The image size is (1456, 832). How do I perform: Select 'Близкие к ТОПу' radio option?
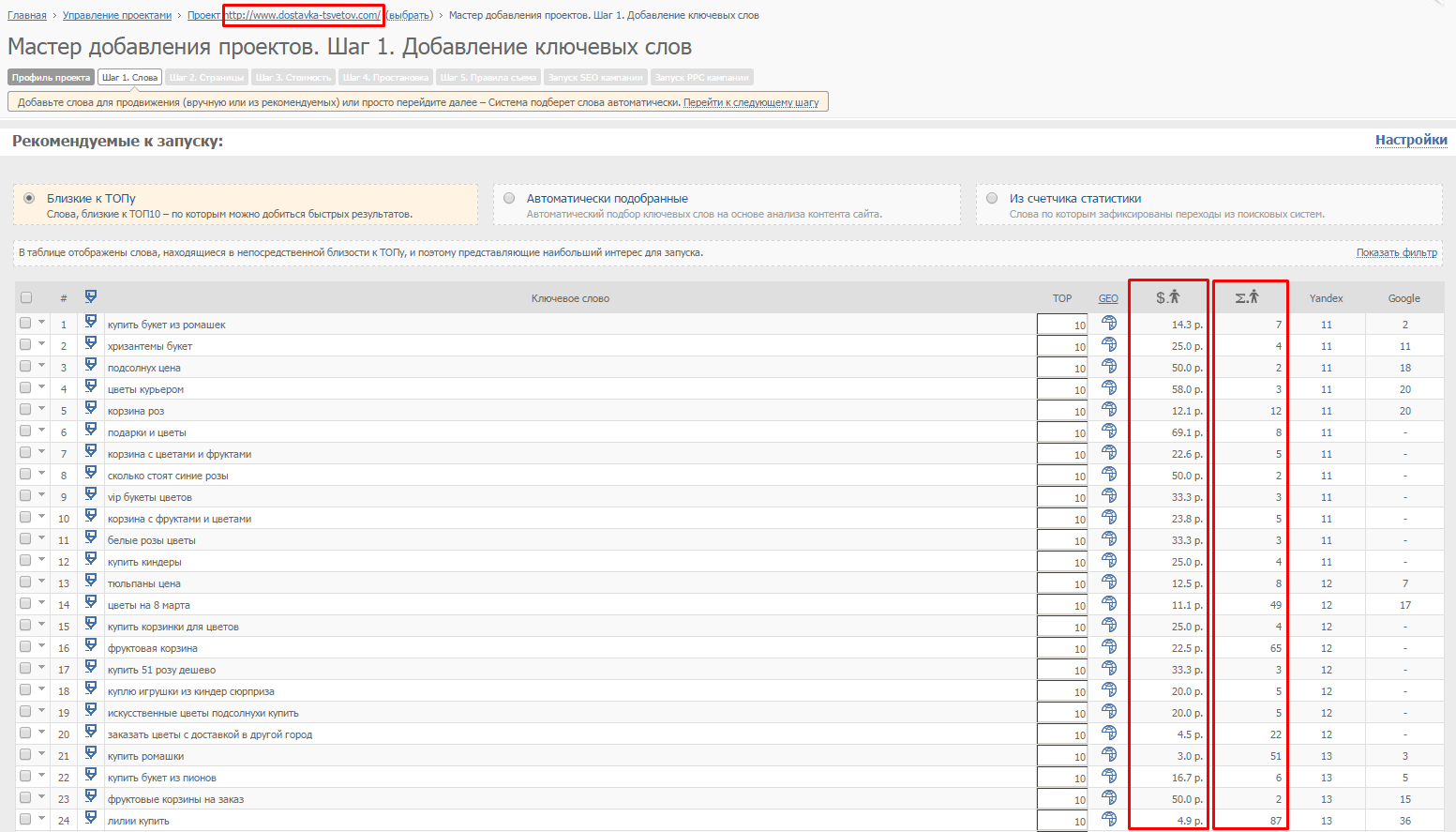(x=29, y=198)
